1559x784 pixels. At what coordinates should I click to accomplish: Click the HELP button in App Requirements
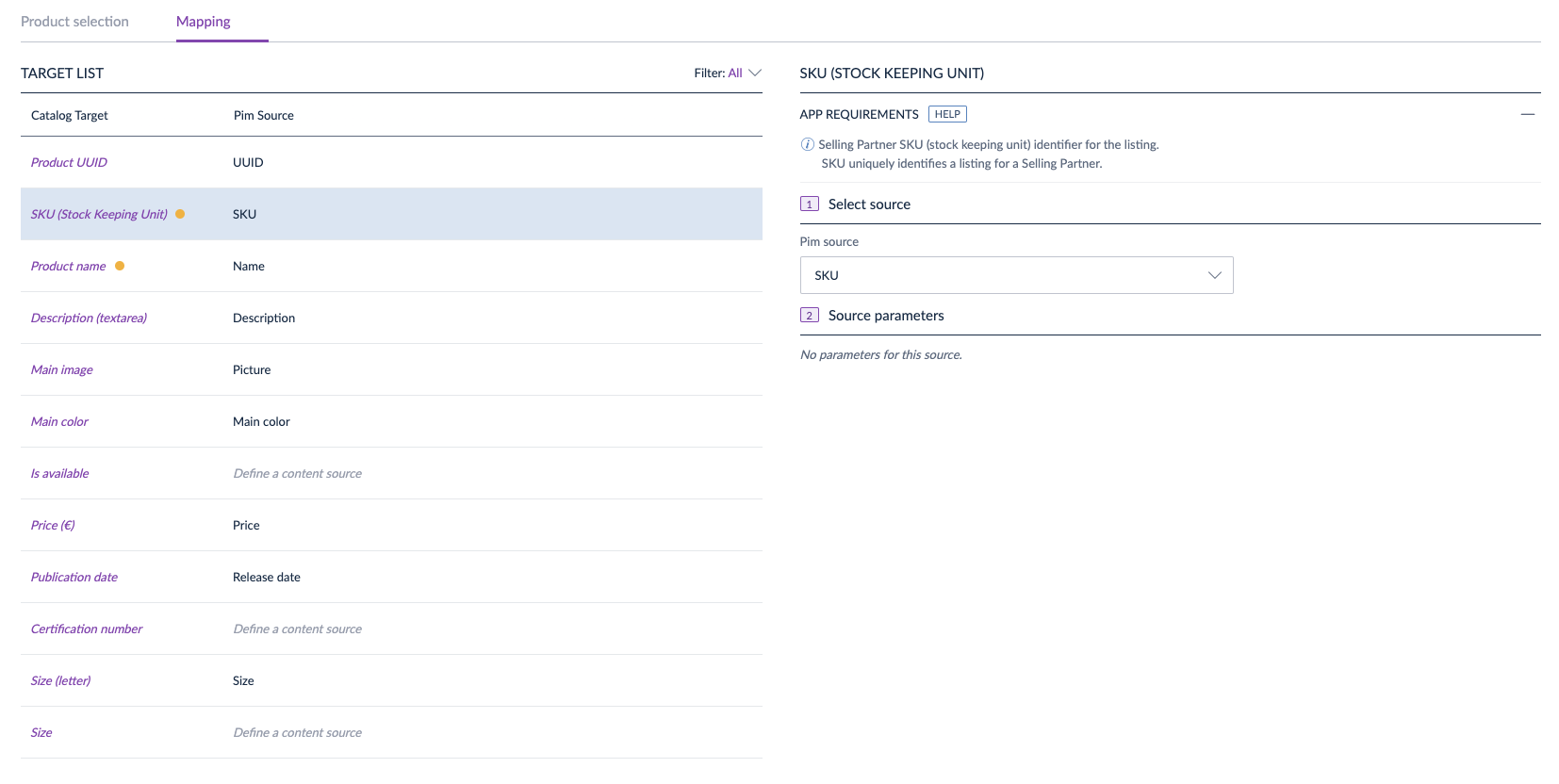[x=947, y=114]
